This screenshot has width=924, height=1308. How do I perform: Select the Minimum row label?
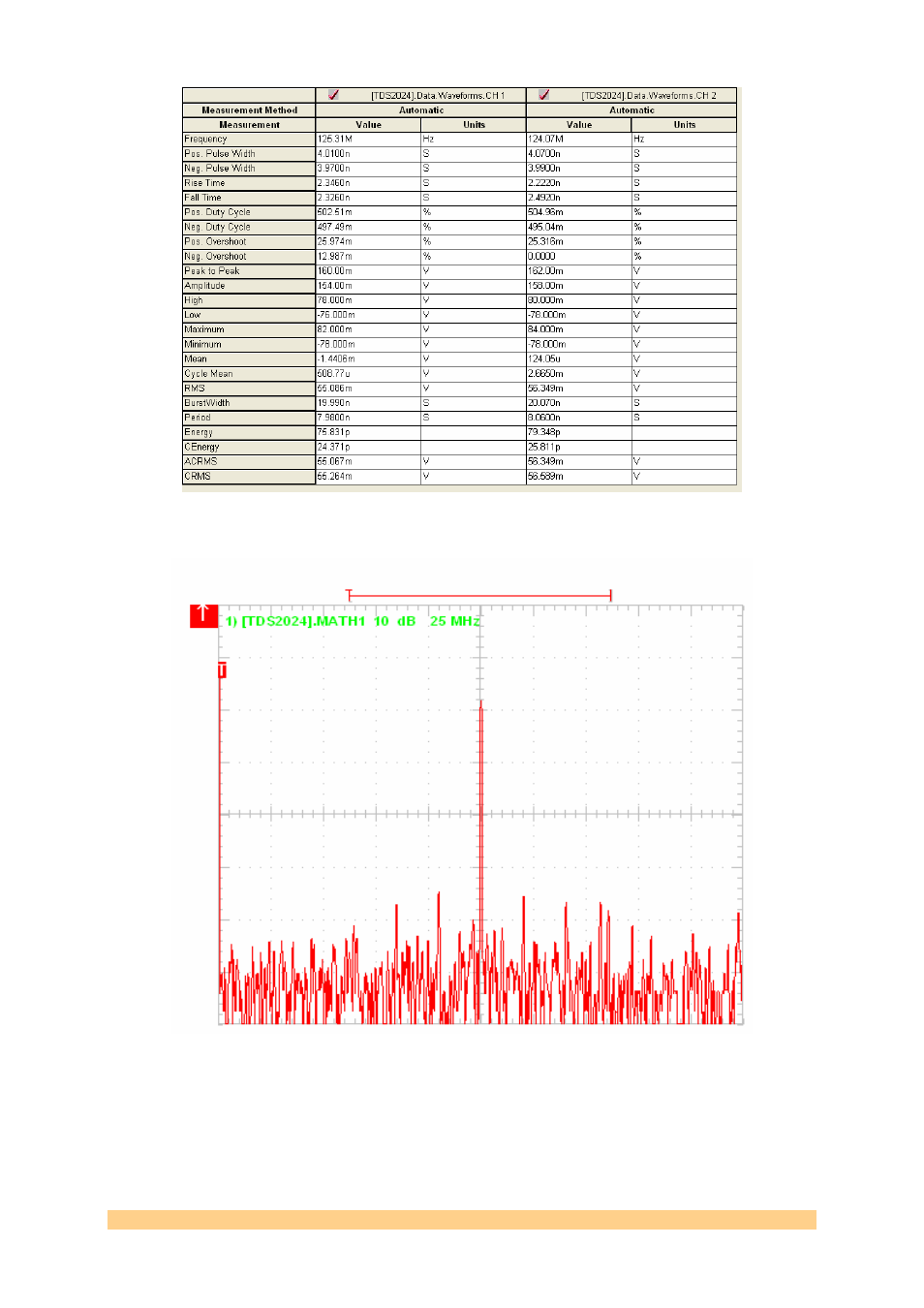pos(249,344)
